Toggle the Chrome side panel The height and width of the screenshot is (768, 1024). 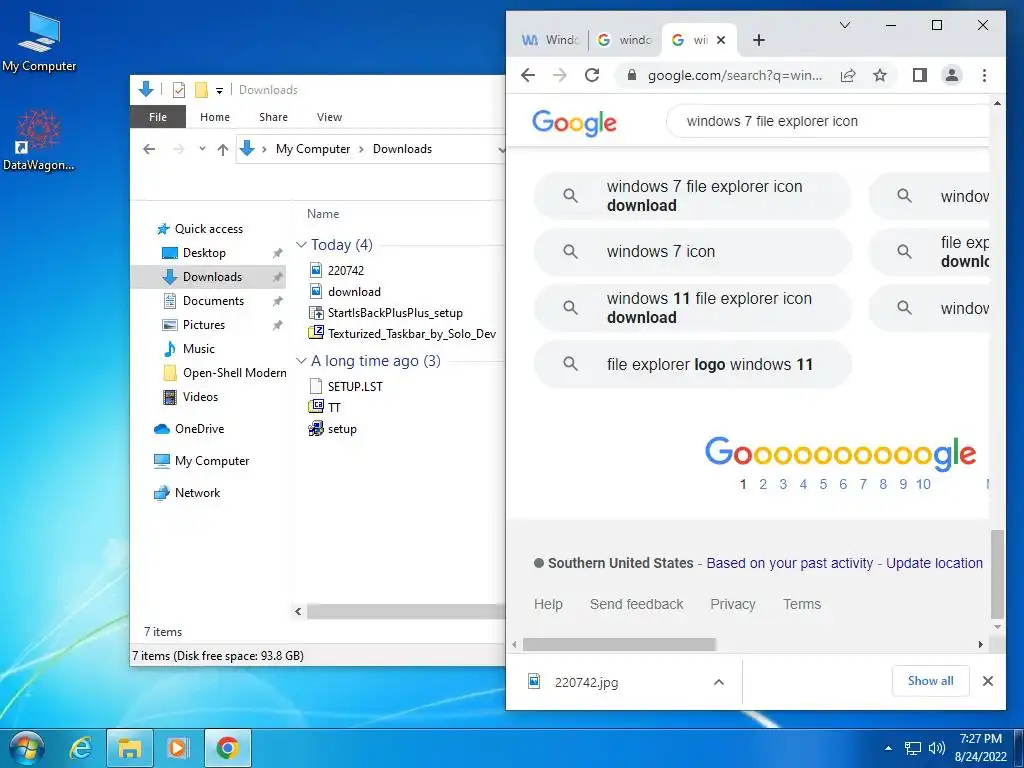pos(920,76)
